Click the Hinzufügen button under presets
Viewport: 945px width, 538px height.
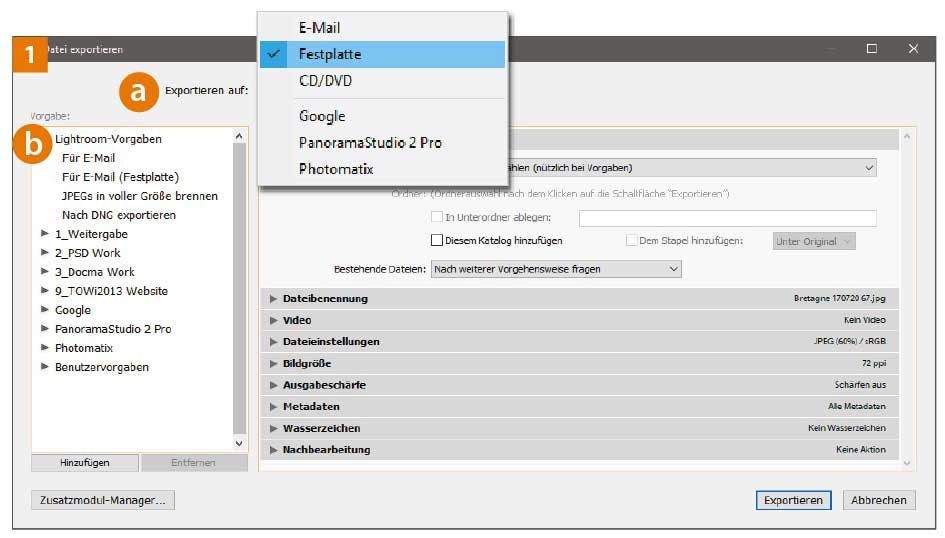tap(85, 463)
